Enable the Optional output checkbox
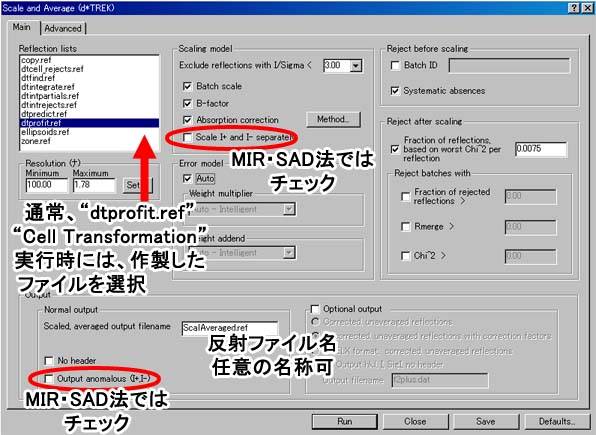 click(x=315, y=309)
